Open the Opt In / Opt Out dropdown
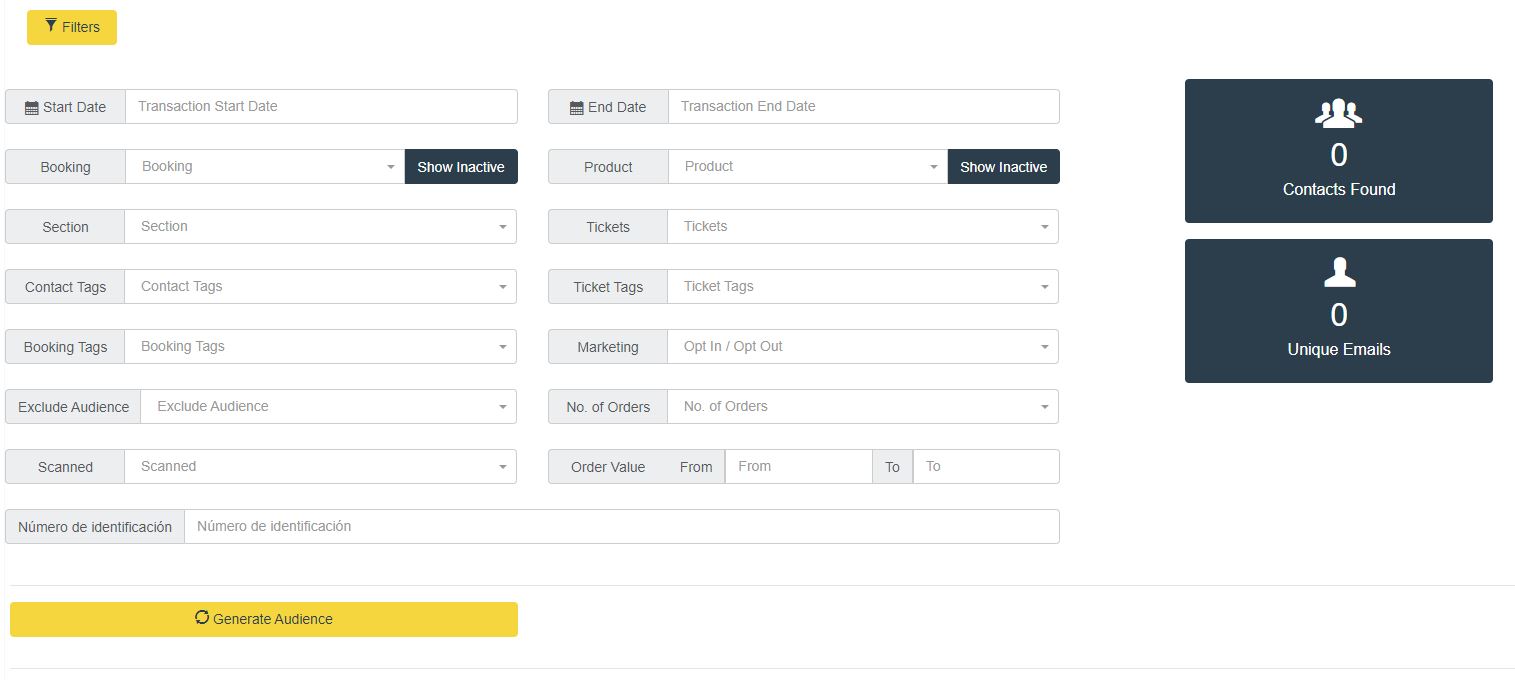Viewport: 1515px width, 680px height. (863, 347)
